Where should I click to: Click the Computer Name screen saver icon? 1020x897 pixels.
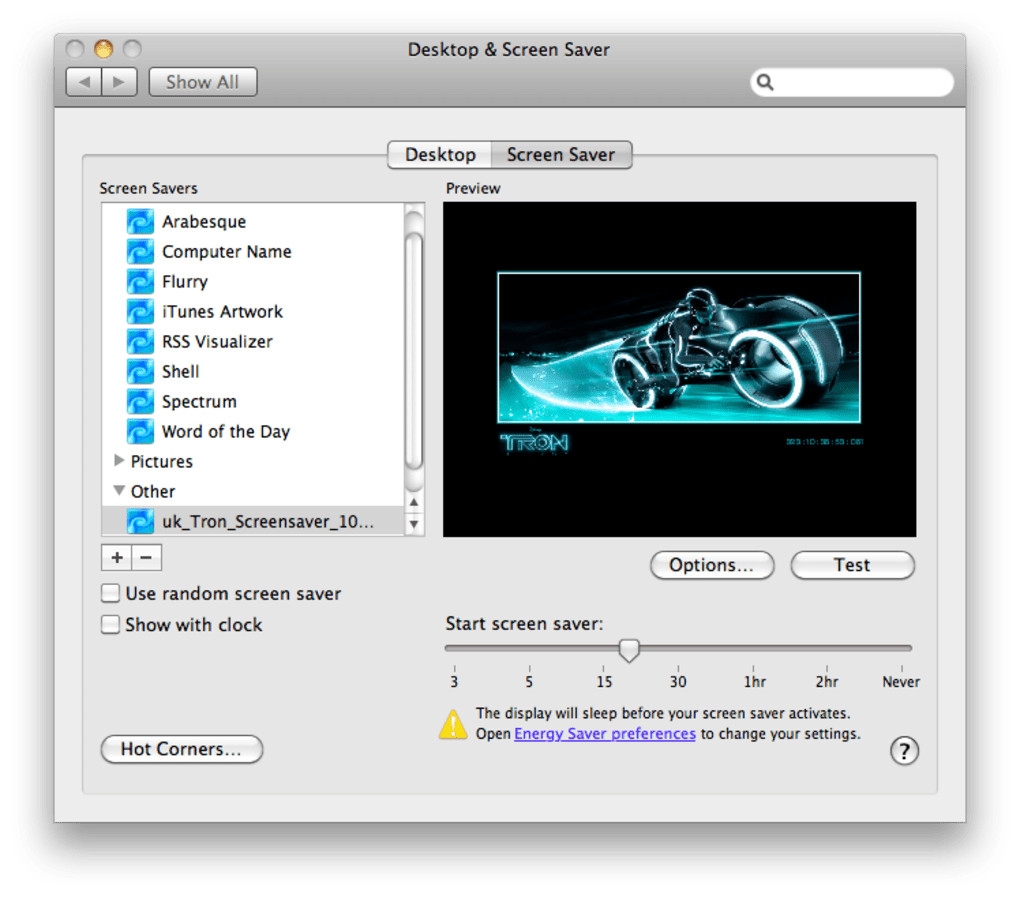pyautogui.click(x=140, y=252)
